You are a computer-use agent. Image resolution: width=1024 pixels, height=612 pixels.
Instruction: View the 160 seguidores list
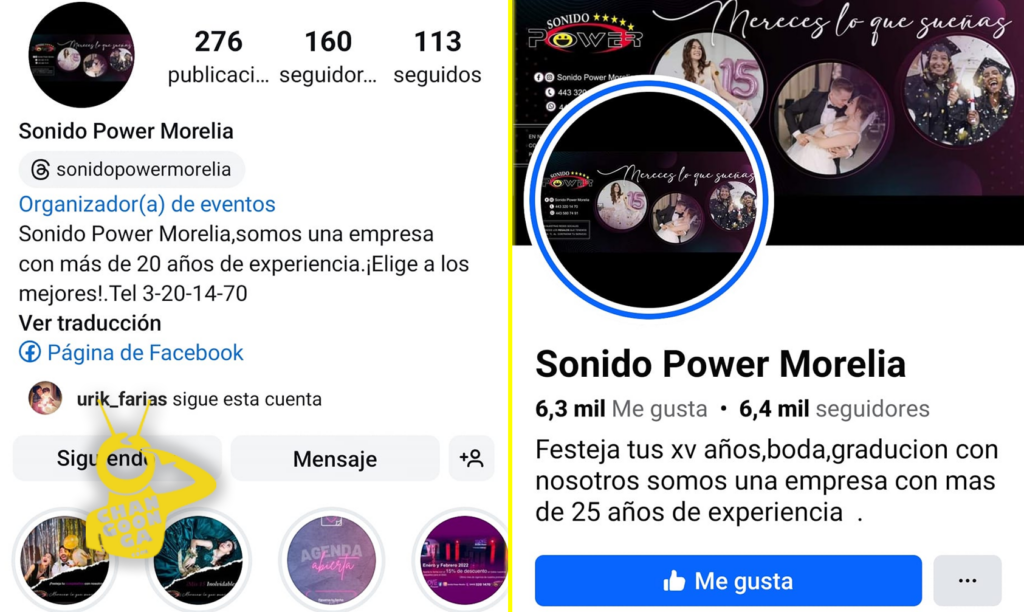(328, 57)
